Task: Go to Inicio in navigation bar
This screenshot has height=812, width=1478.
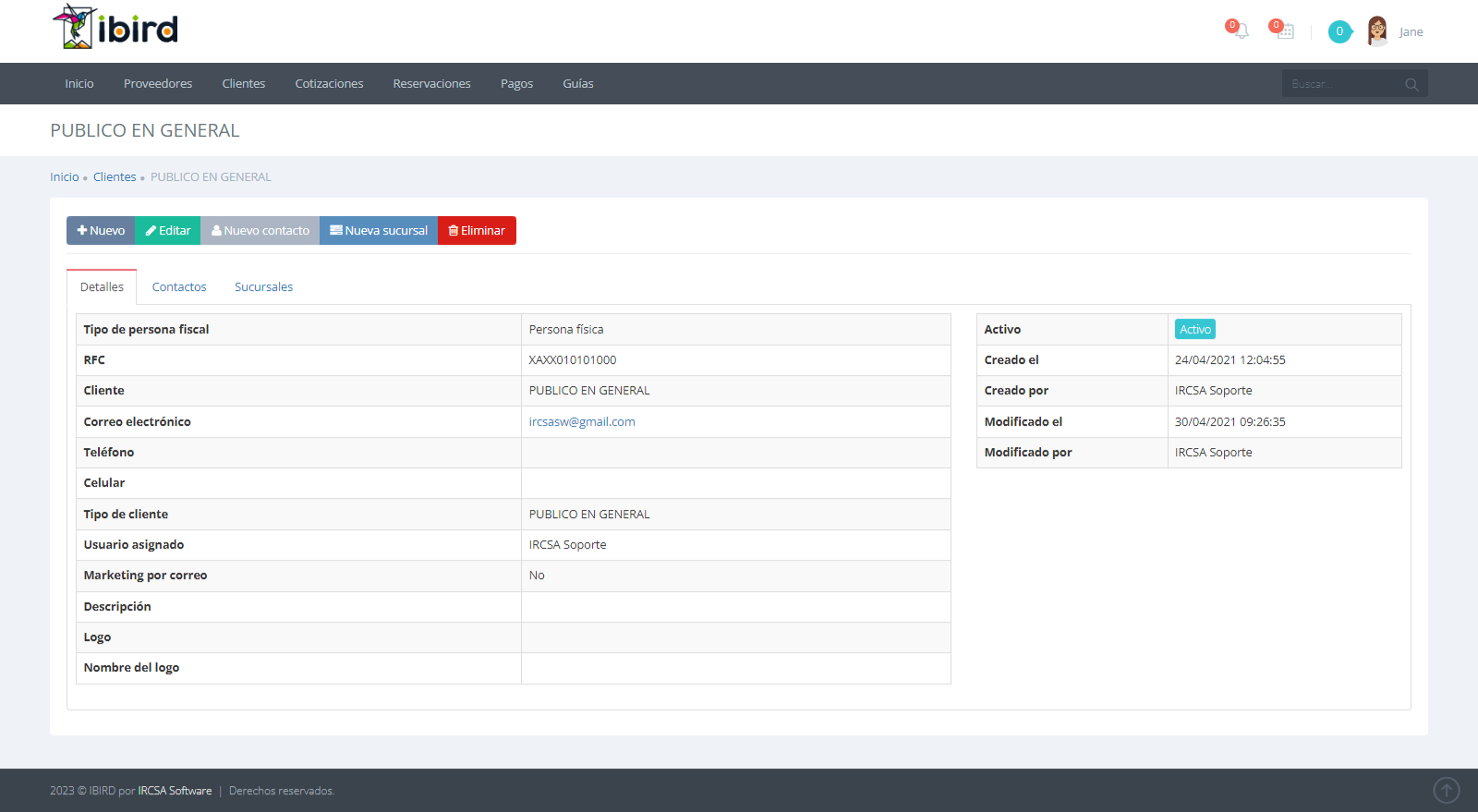Action: pyautogui.click(x=79, y=83)
